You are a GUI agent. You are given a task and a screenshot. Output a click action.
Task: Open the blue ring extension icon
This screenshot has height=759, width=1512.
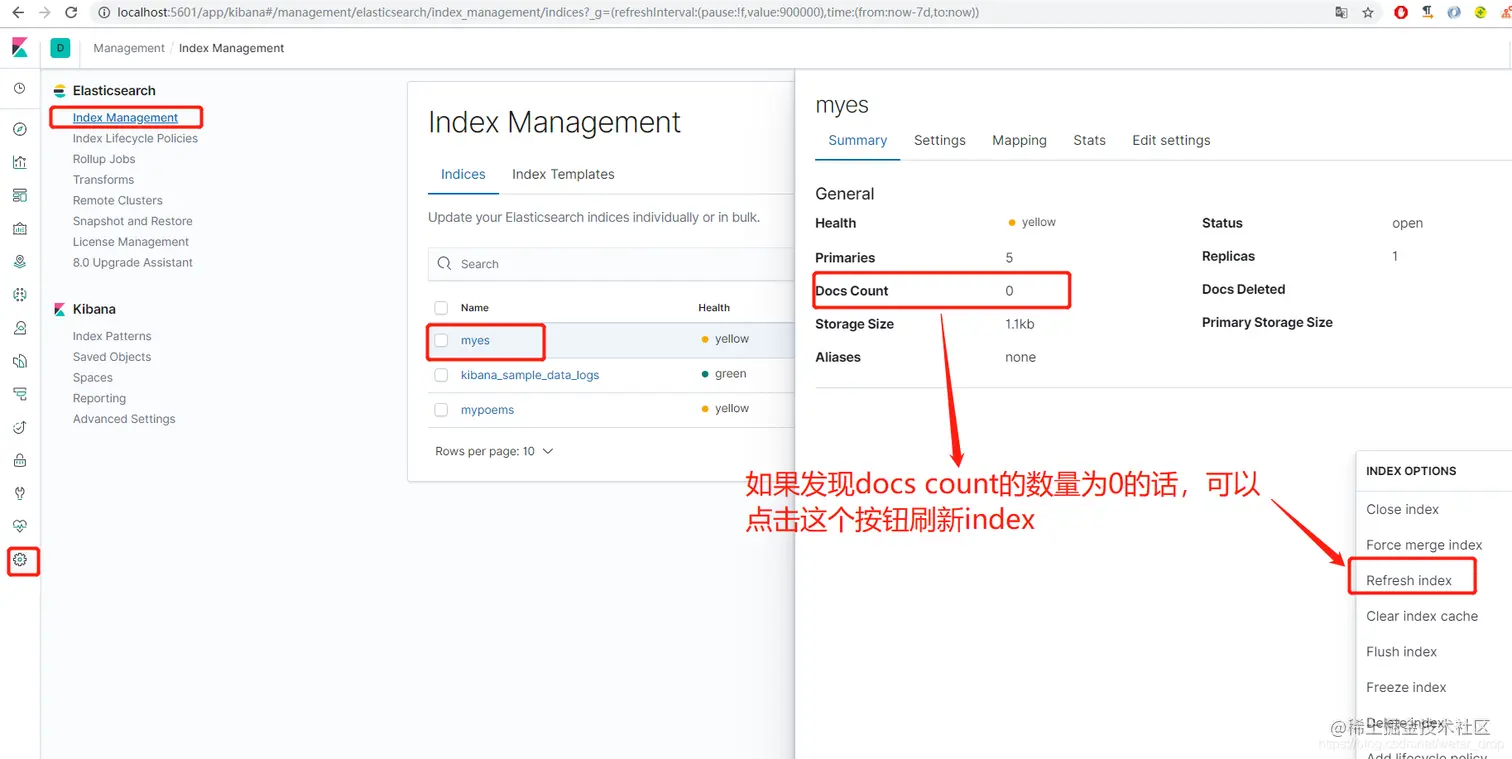[x=1454, y=13]
